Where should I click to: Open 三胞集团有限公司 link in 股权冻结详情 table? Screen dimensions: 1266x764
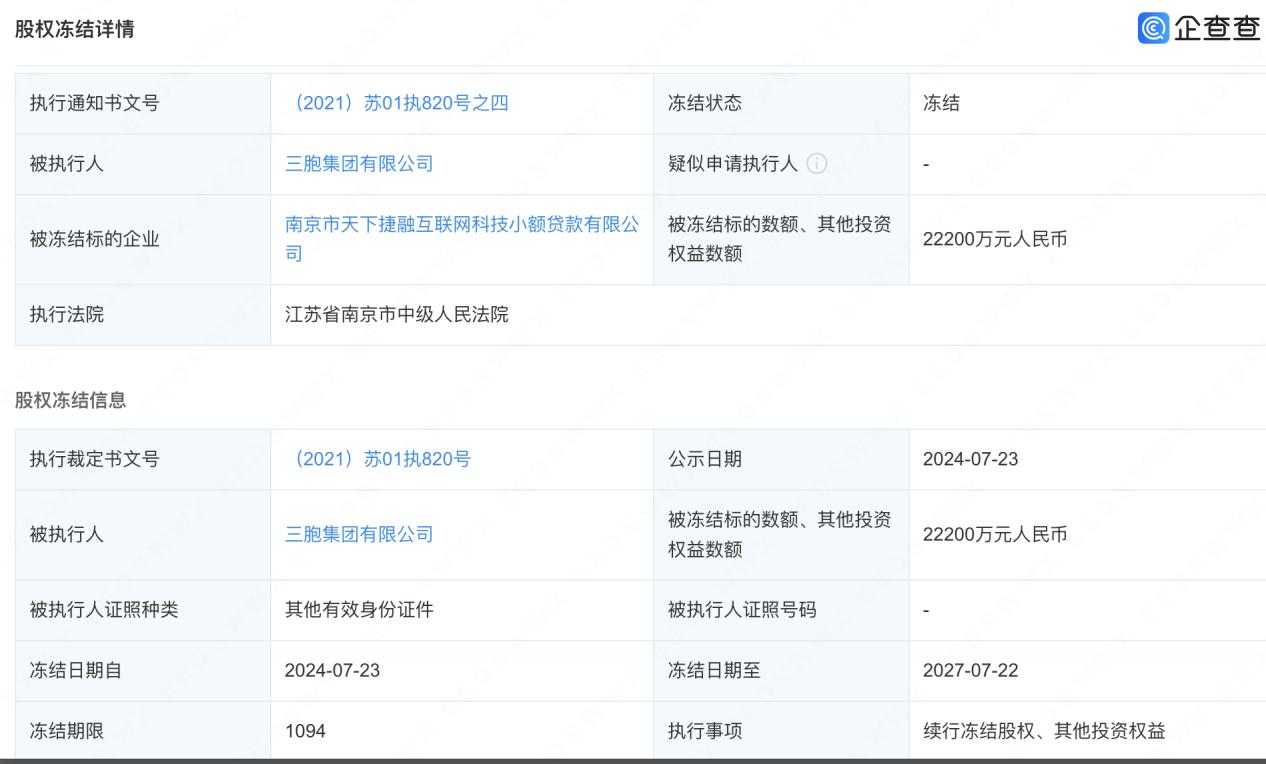[359, 164]
